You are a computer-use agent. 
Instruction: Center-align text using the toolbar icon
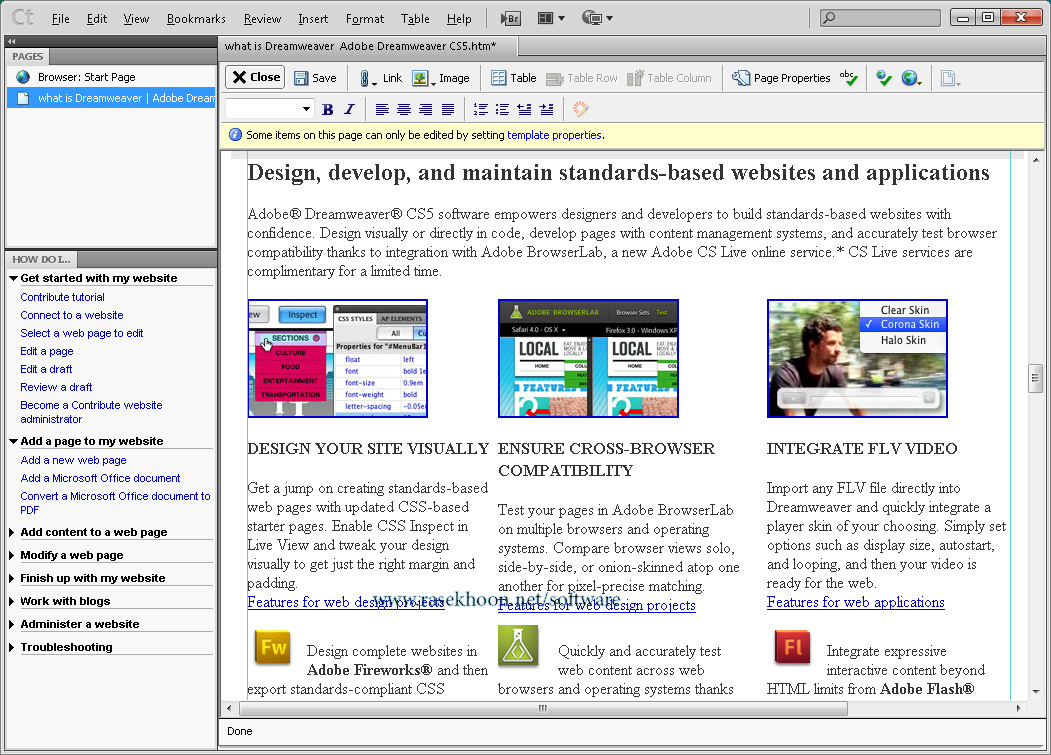404,109
